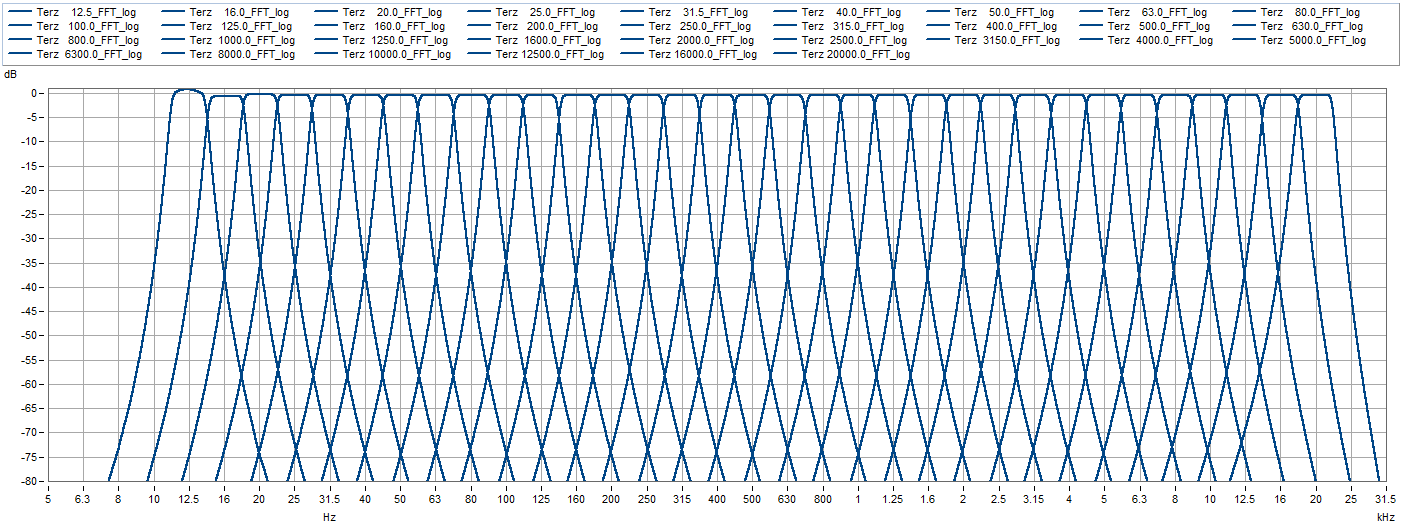Click the dB y-axis unit label

coord(10,75)
